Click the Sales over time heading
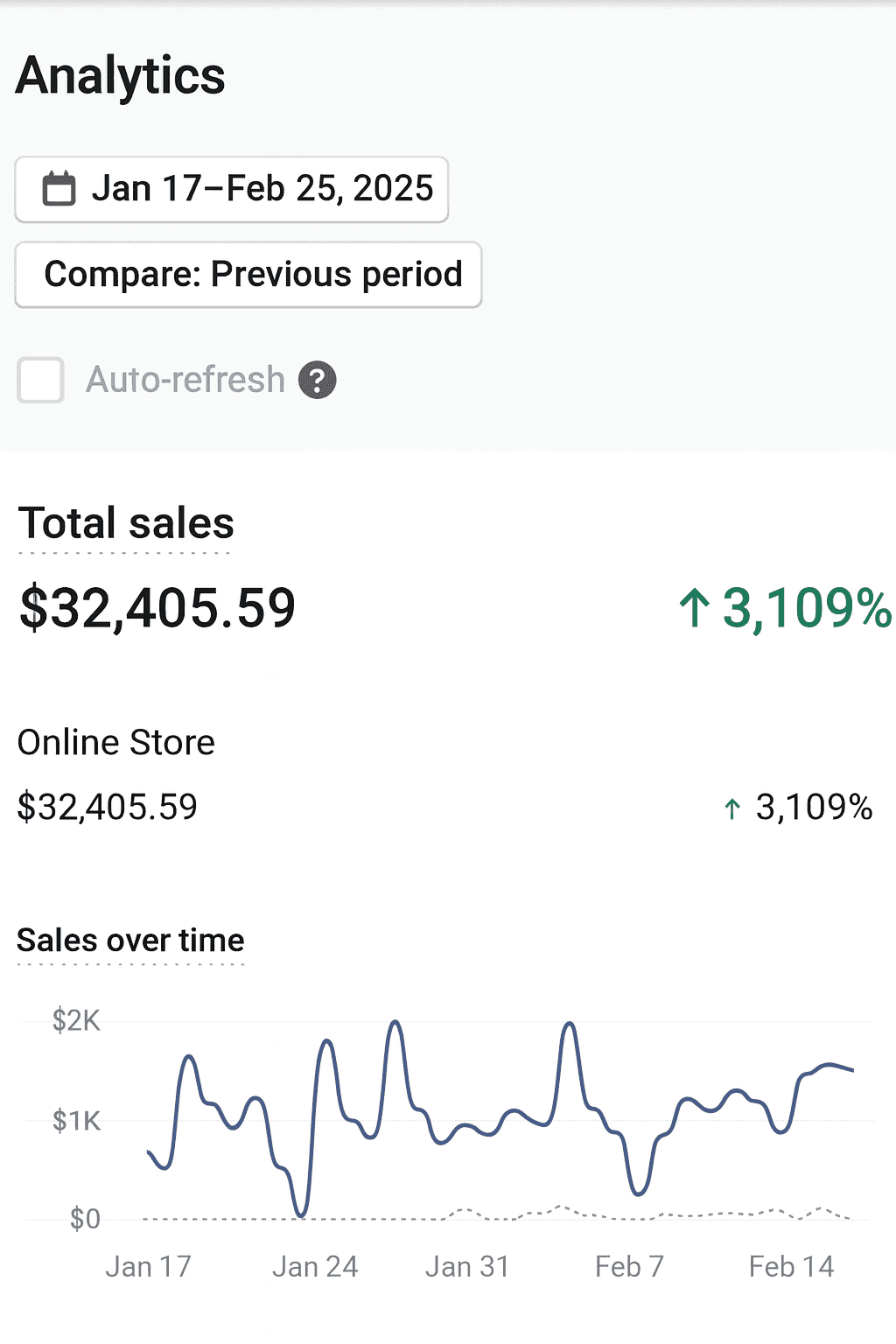This screenshot has height=1344, width=896. [x=131, y=940]
